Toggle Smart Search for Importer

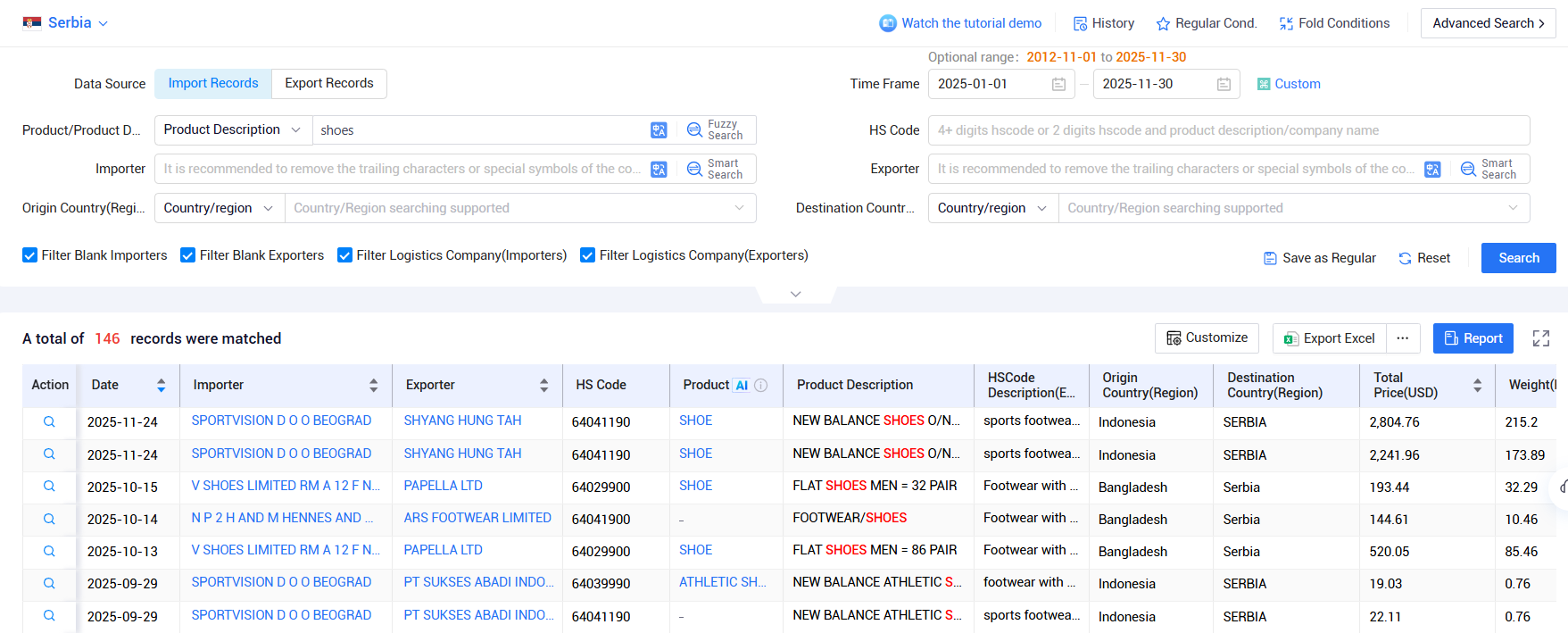[x=716, y=169]
